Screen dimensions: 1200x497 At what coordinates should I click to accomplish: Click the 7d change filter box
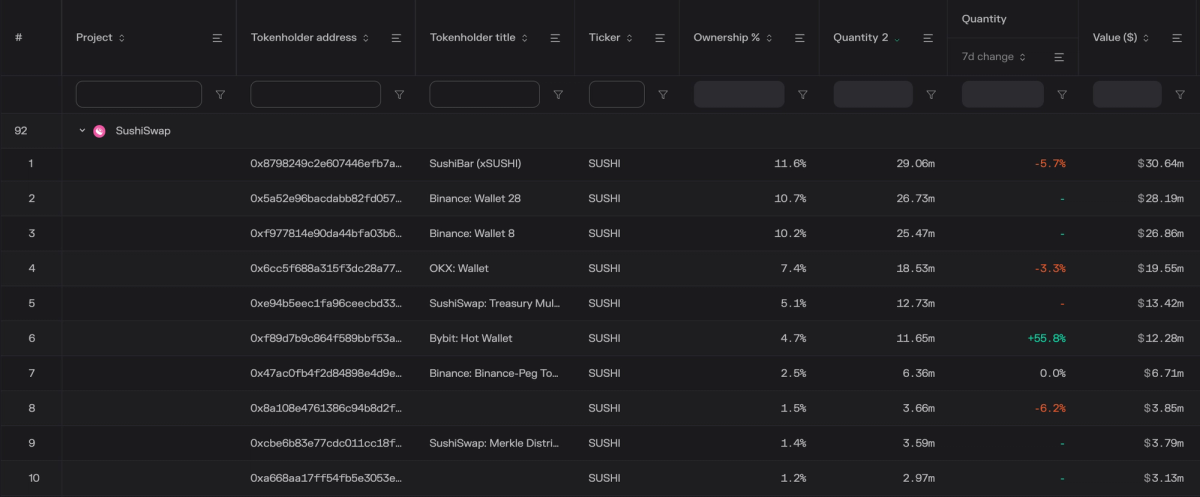(x=1003, y=95)
